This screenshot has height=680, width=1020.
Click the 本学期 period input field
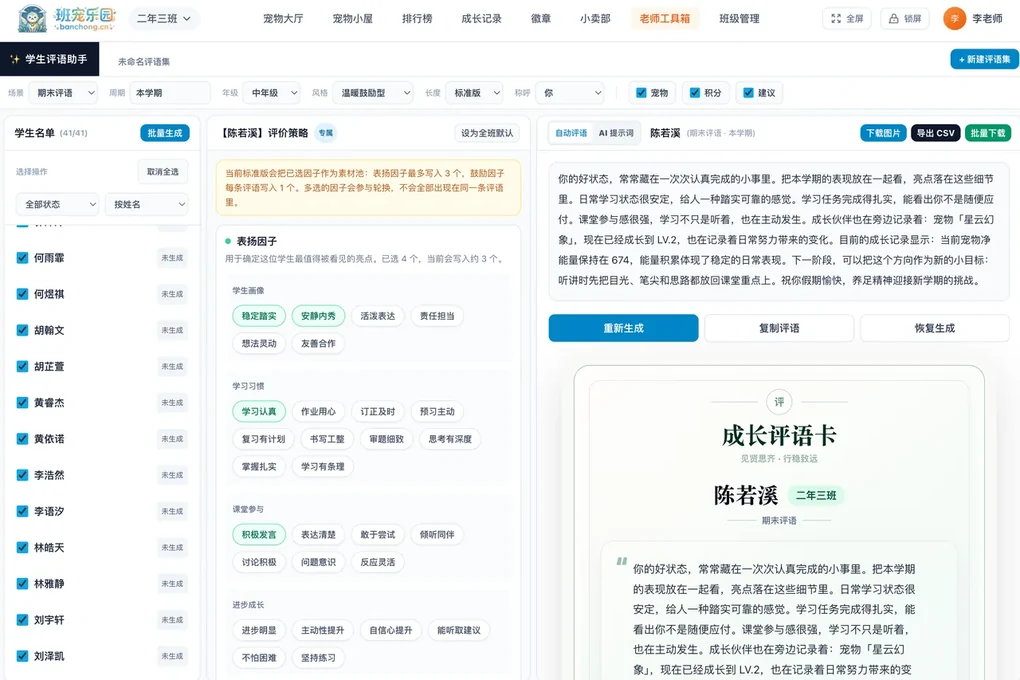tap(170, 93)
